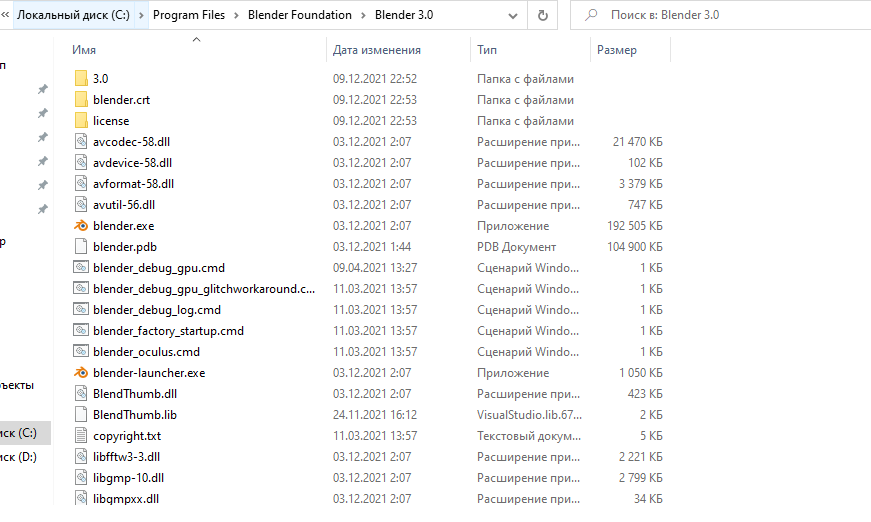Select the blender_factory_startup.cmd file name
Image resolution: width=871 pixels, height=522 pixels.
click(x=168, y=331)
